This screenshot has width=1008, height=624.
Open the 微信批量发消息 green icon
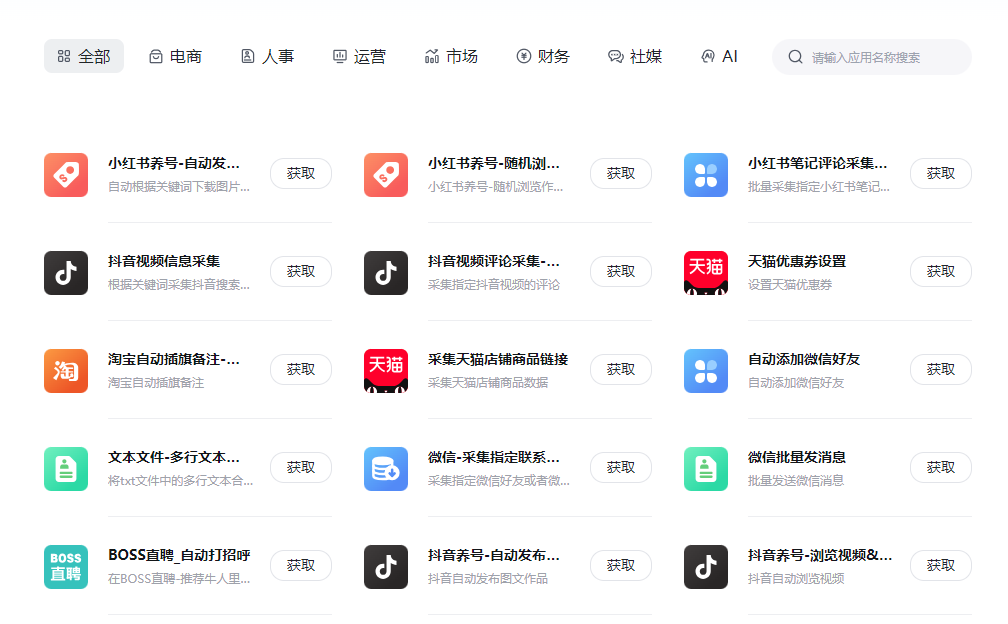(x=705, y=469)
